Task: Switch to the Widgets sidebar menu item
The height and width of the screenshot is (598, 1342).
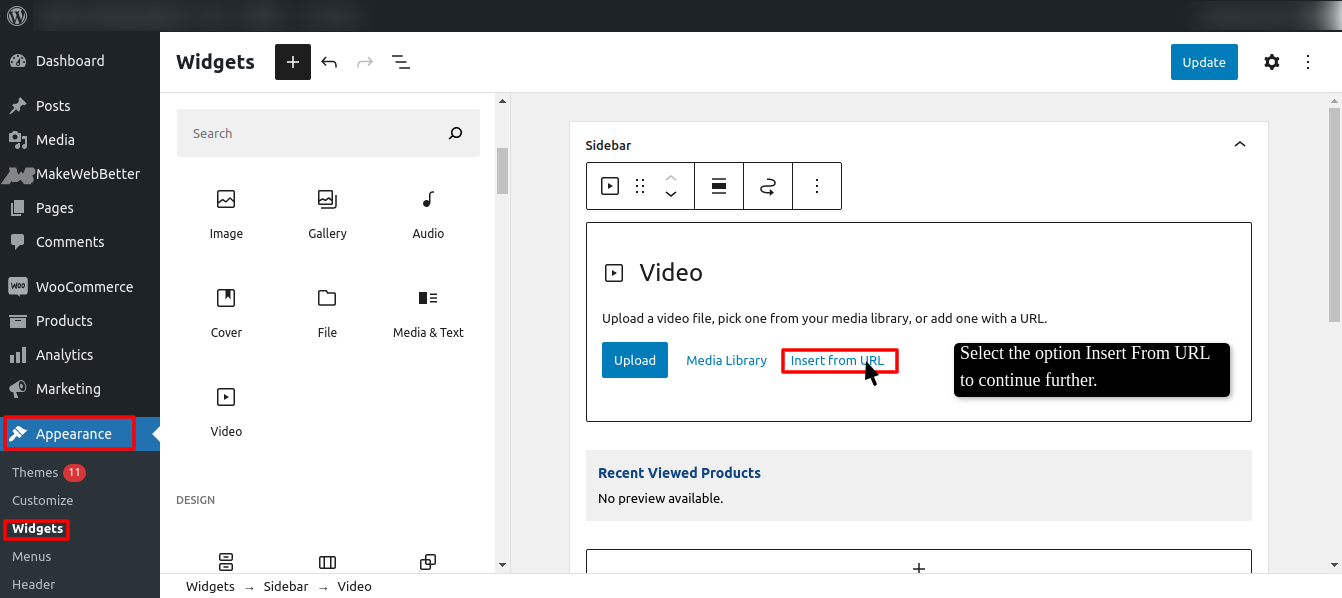Action: (x=36, y=529)
